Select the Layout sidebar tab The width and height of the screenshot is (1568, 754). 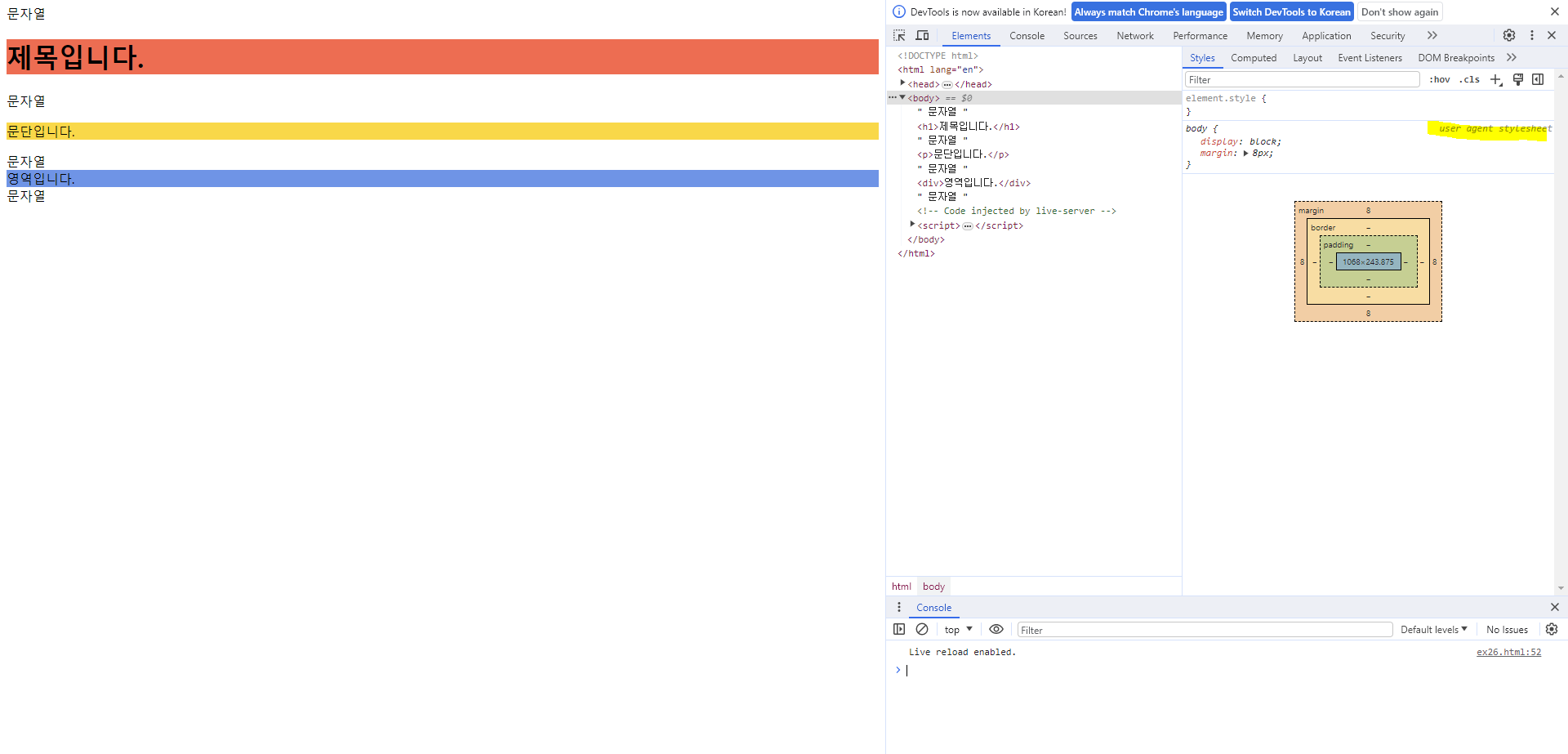(x=1307, y=57)
